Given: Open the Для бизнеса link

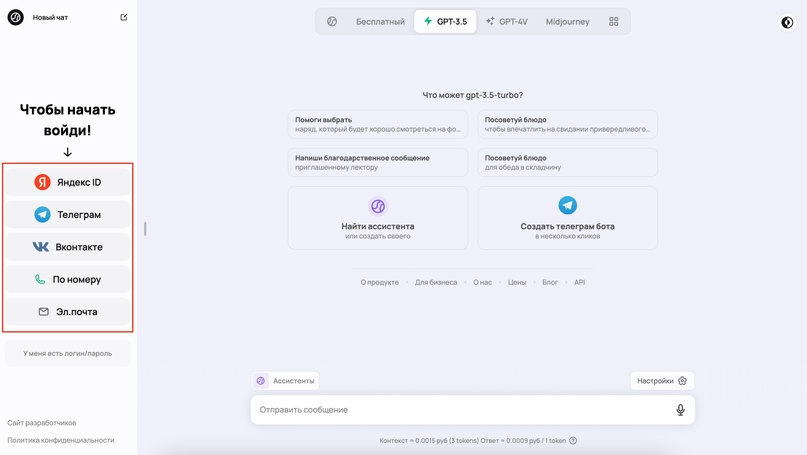Looking at the screenshot, I should tap(436, 282).
